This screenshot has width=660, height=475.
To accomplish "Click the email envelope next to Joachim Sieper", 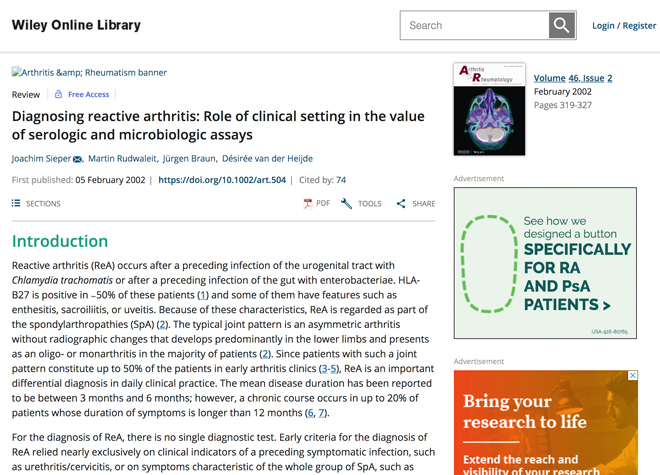I will [x=77, y=159].
